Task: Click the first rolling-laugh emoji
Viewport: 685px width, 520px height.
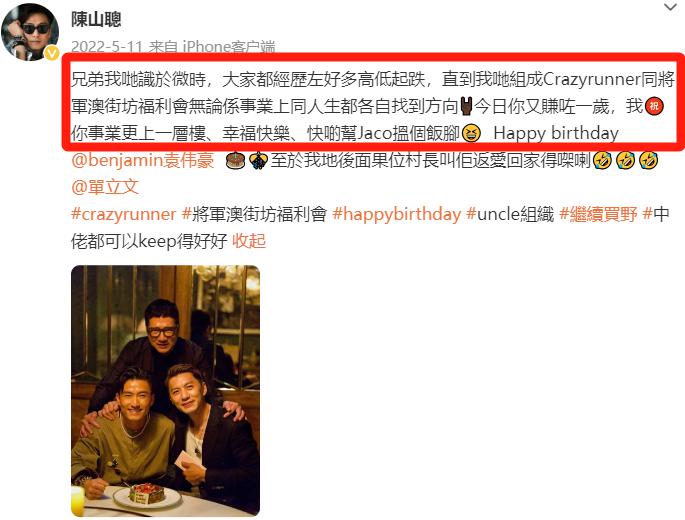Action: coord(602,161)
